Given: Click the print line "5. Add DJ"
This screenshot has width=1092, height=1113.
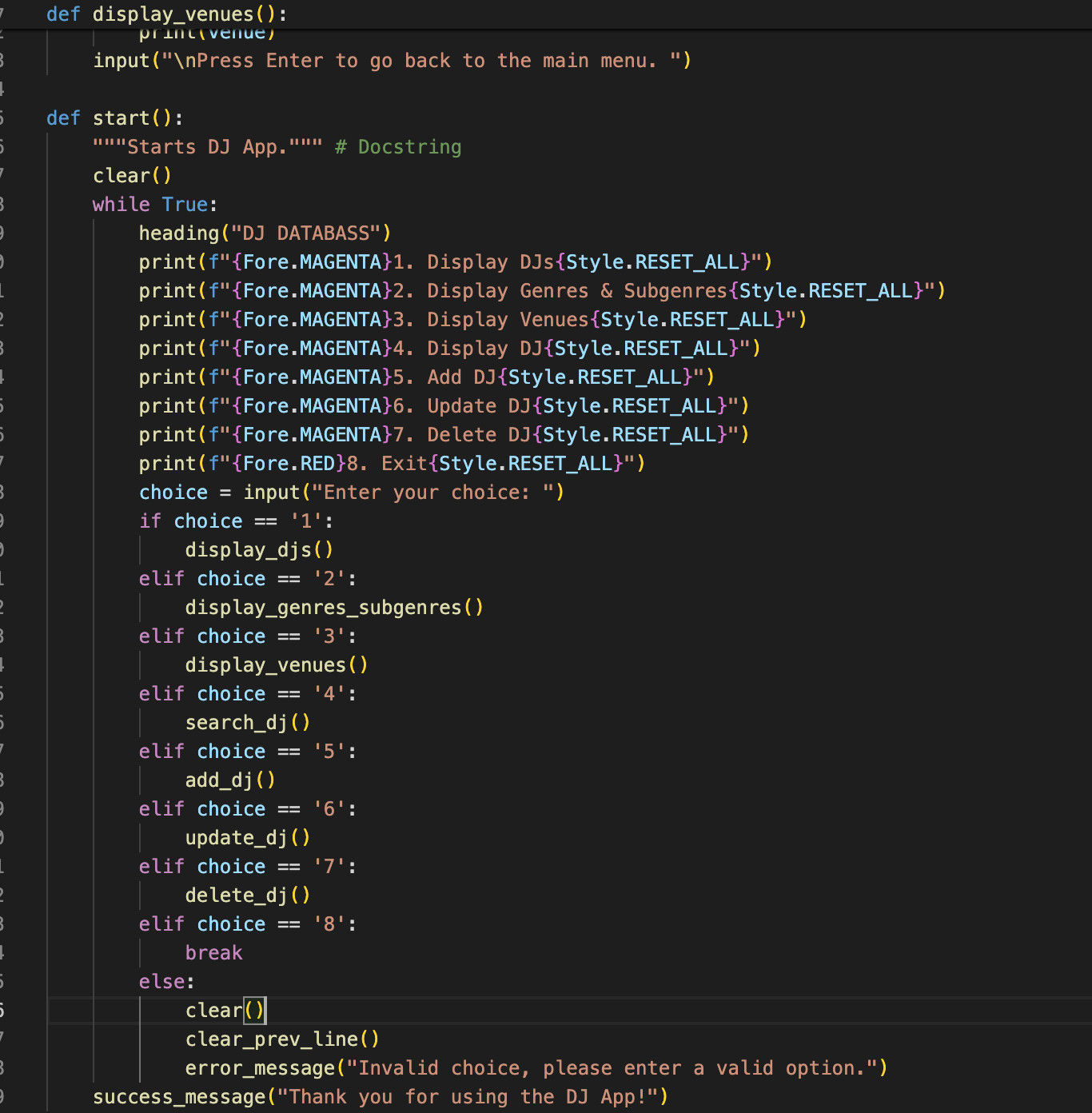Looking at the screenshot, I should point(427,377).
